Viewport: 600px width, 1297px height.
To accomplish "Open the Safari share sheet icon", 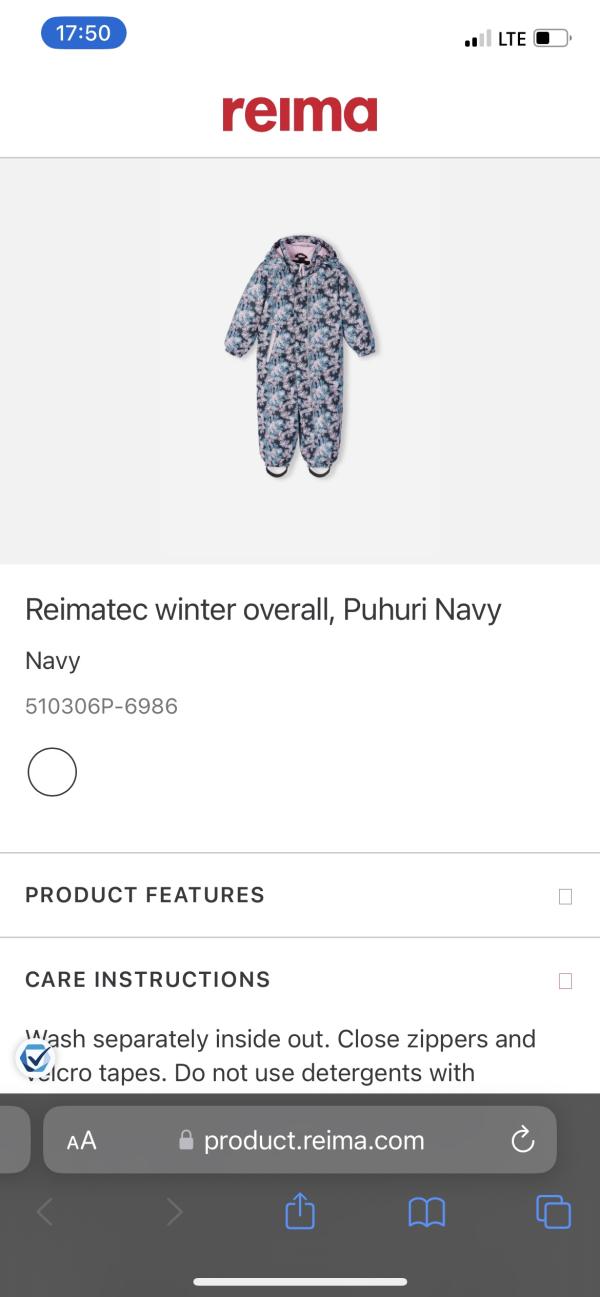I will (300, 1212).
